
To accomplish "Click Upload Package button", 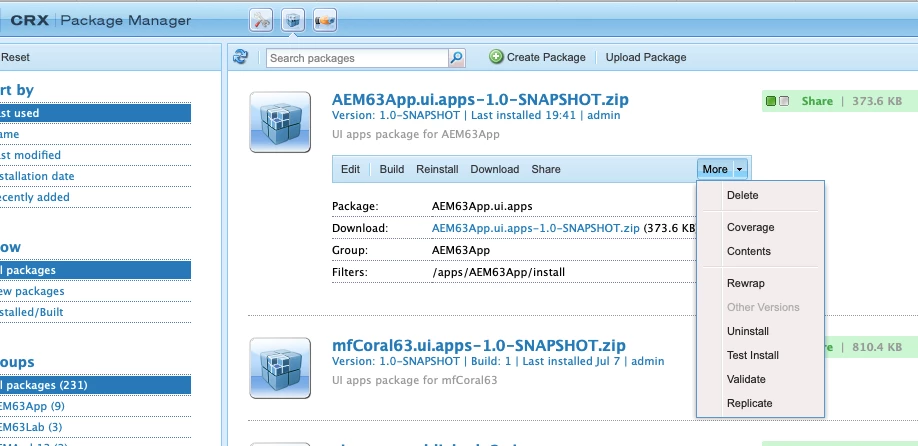I will [x=646, y=57].
